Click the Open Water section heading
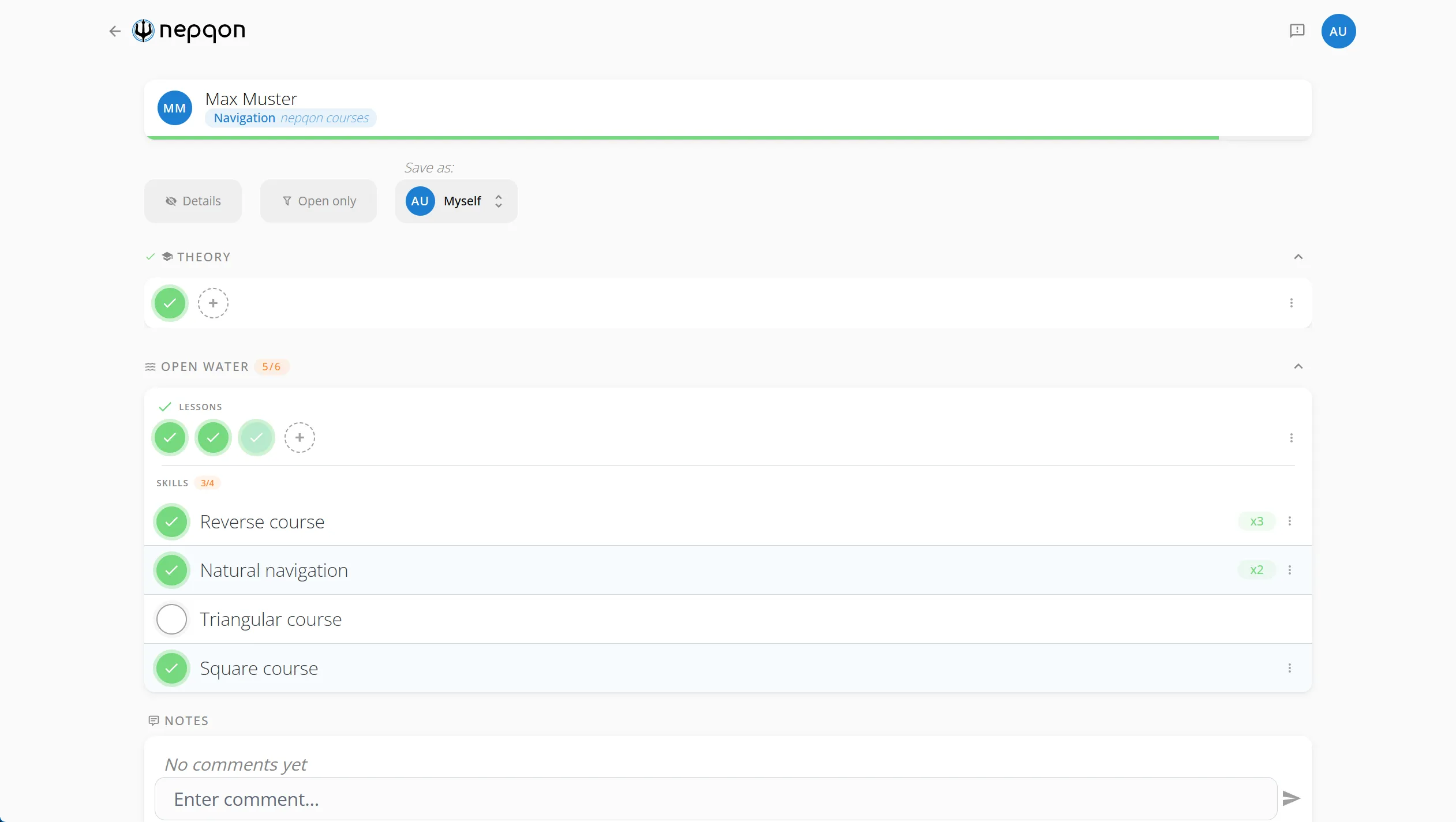 (205, 367)
